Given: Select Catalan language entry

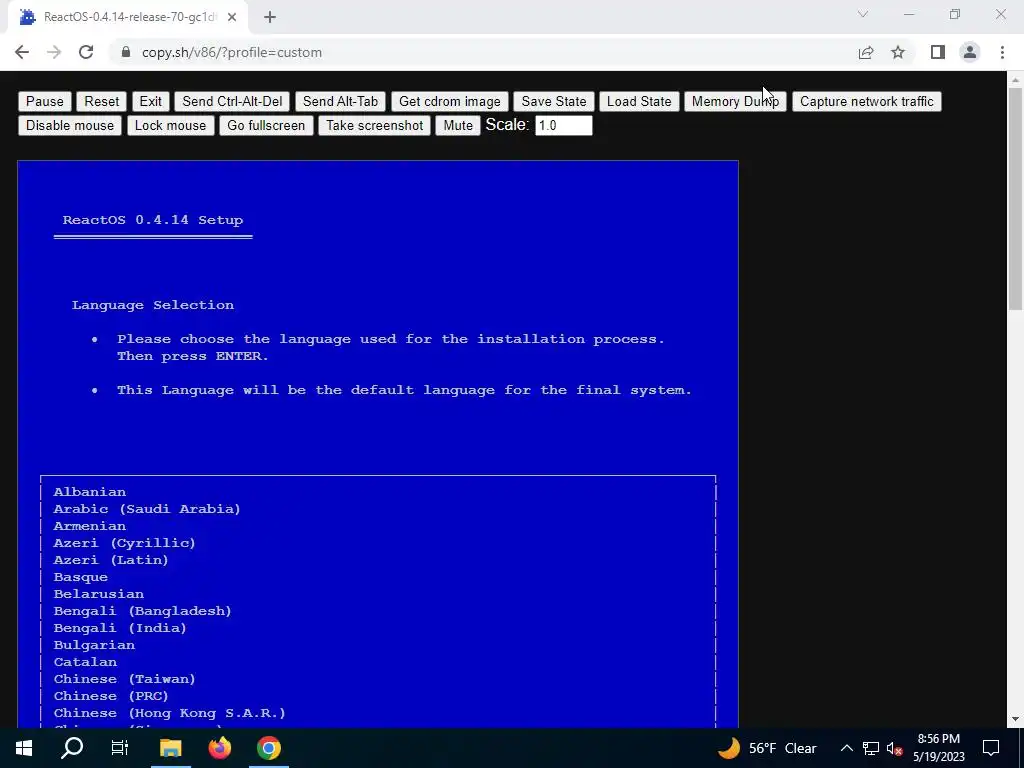Looking at the screenshot, I should [85, 662].
